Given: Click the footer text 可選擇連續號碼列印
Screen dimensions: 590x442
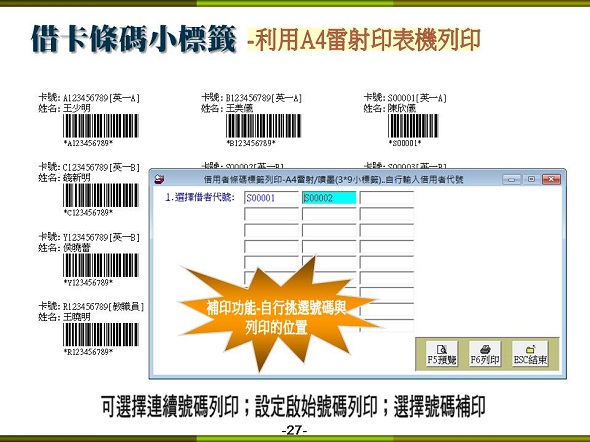Looking at the screenshot, I should [x=170, y=406].
